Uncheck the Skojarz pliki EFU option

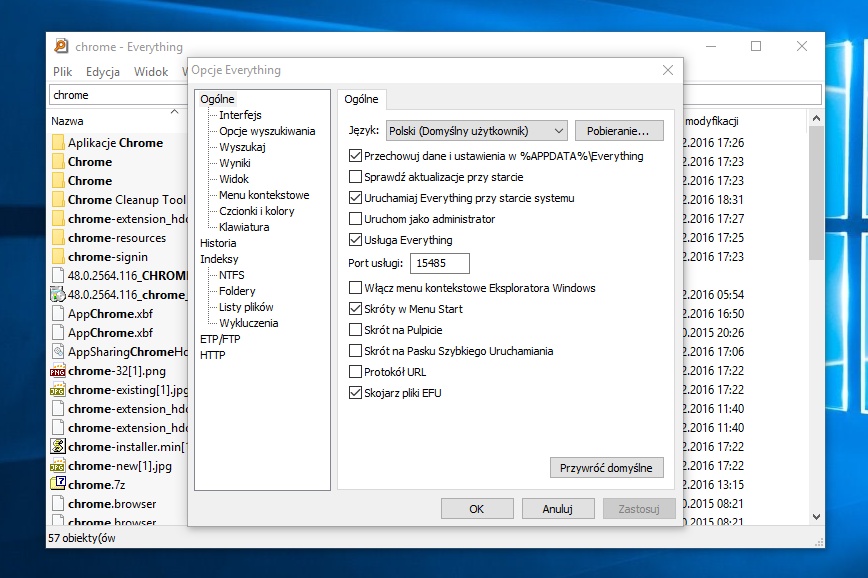(355, 393)
